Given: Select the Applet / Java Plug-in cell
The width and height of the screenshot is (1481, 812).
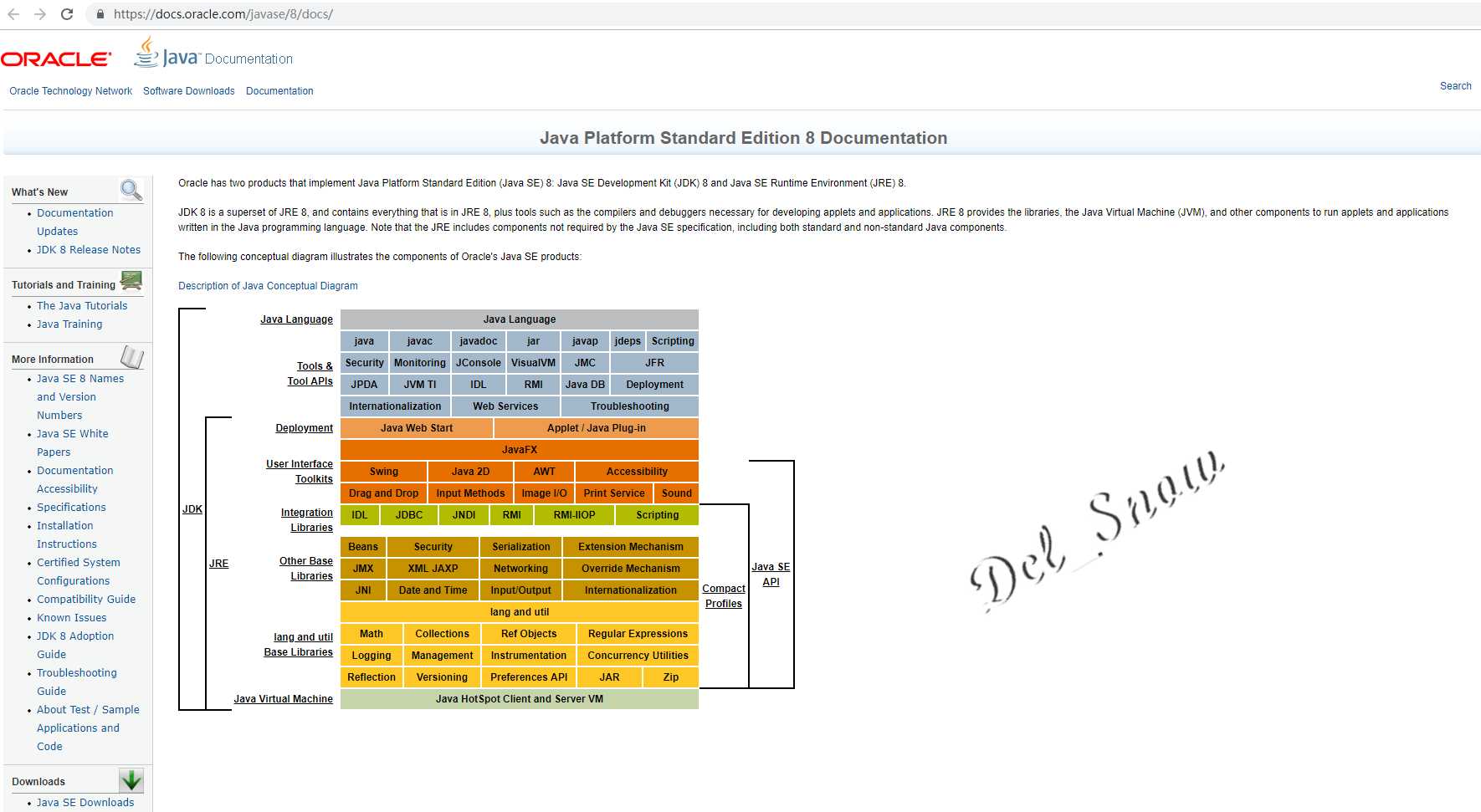Looking at the screenshot, I should click(x=597, y=428).
